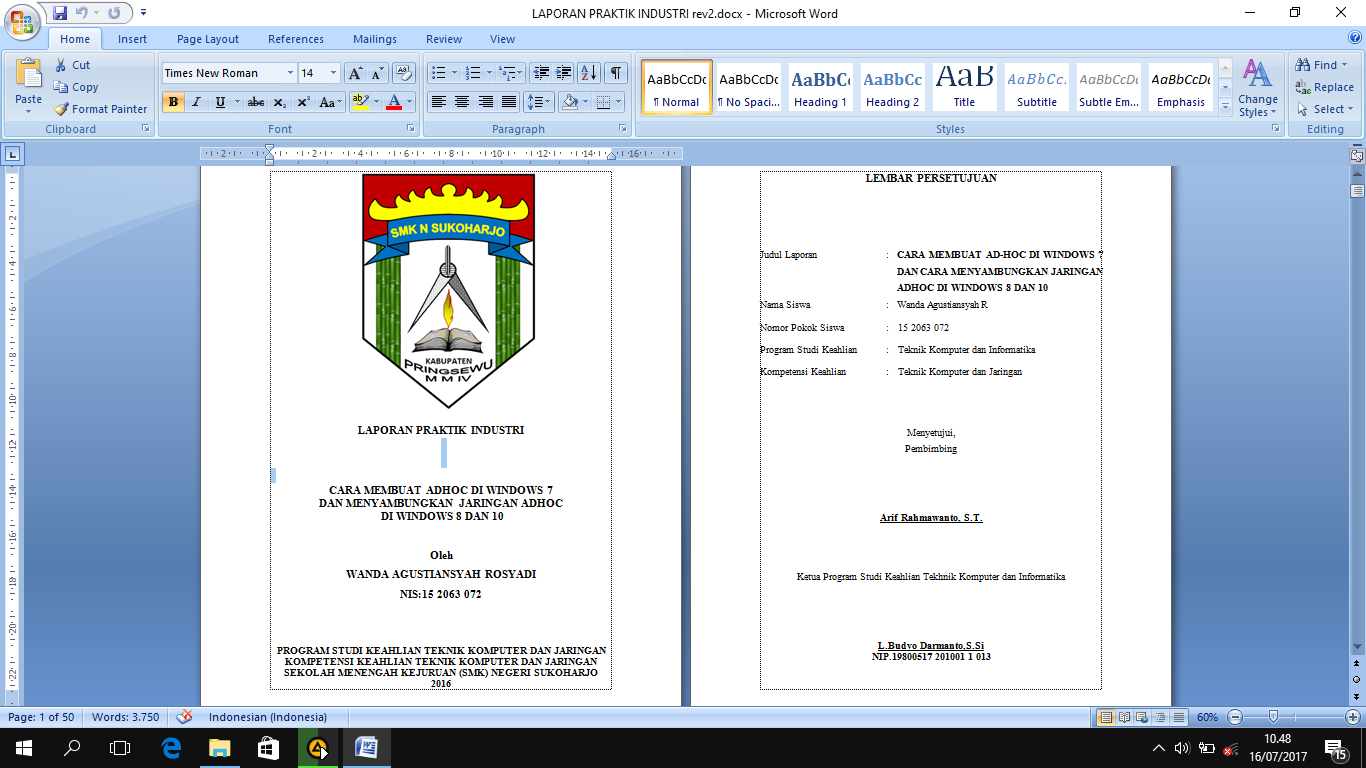The image size is (1366, 768).
Task: Open Microsoft Edge from the taskbar
Action: pyautogui.click(x=171, y=748)
